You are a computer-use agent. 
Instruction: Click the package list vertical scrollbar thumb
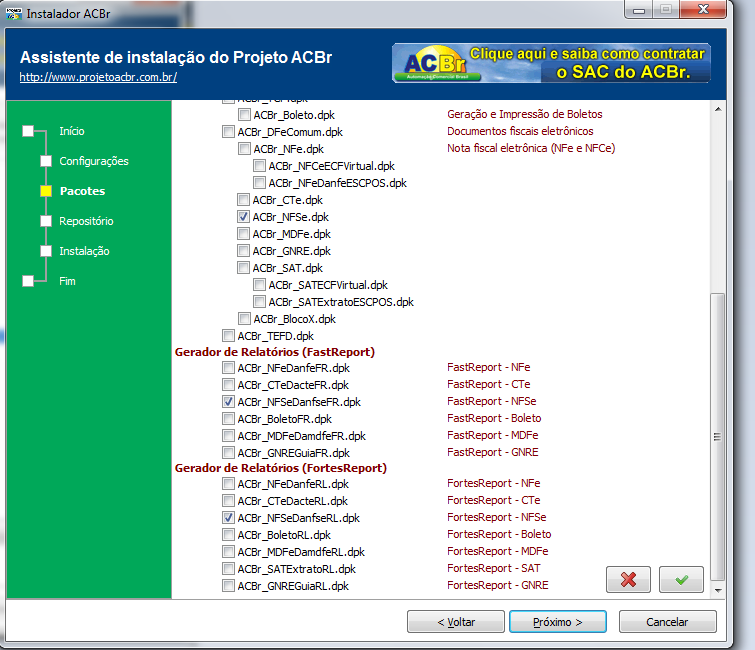pos(718,437)
